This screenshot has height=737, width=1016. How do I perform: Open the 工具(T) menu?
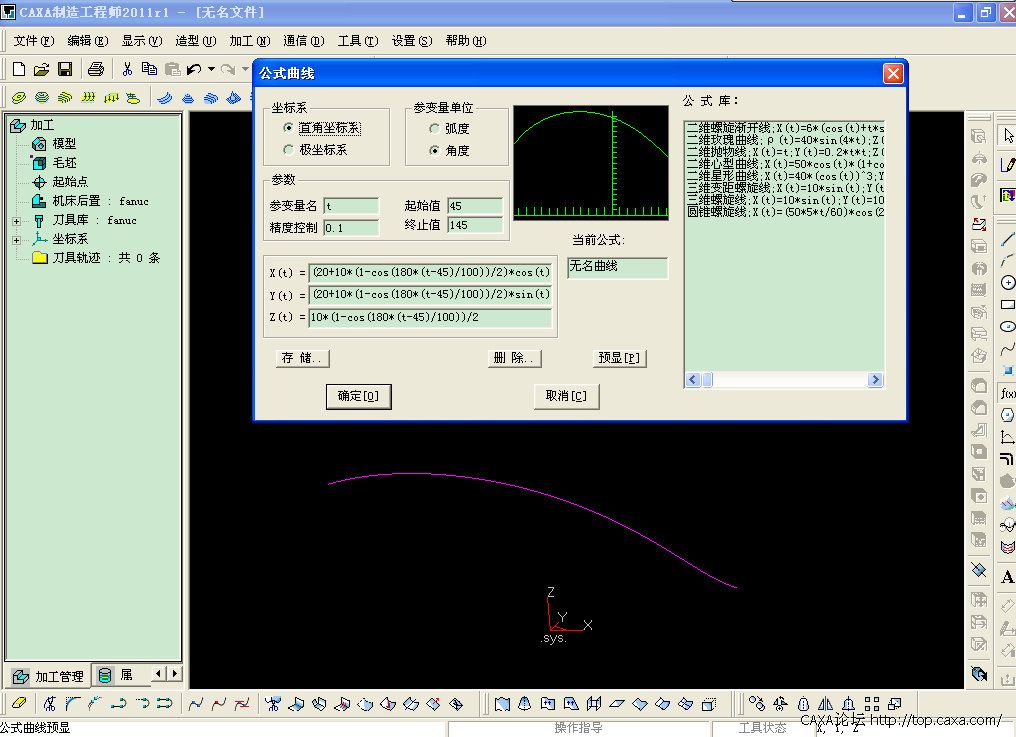(358, 41)
